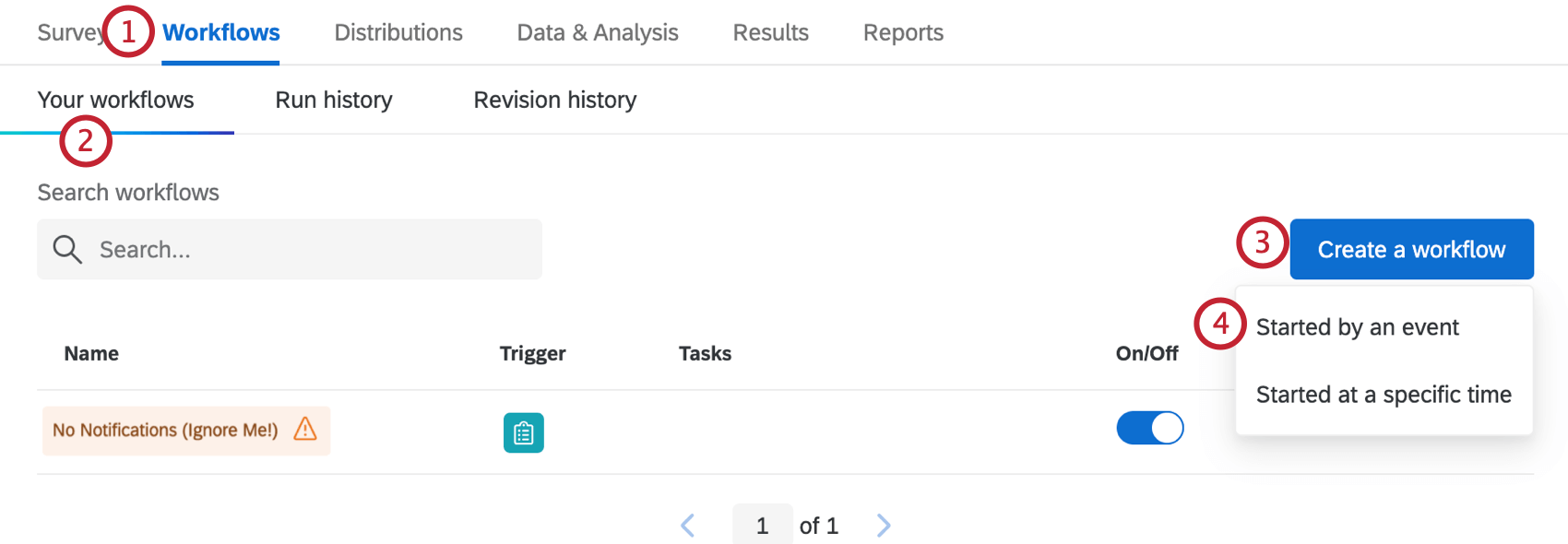
Task: Go to Data & Analysis tab
Action: [598, 33]
